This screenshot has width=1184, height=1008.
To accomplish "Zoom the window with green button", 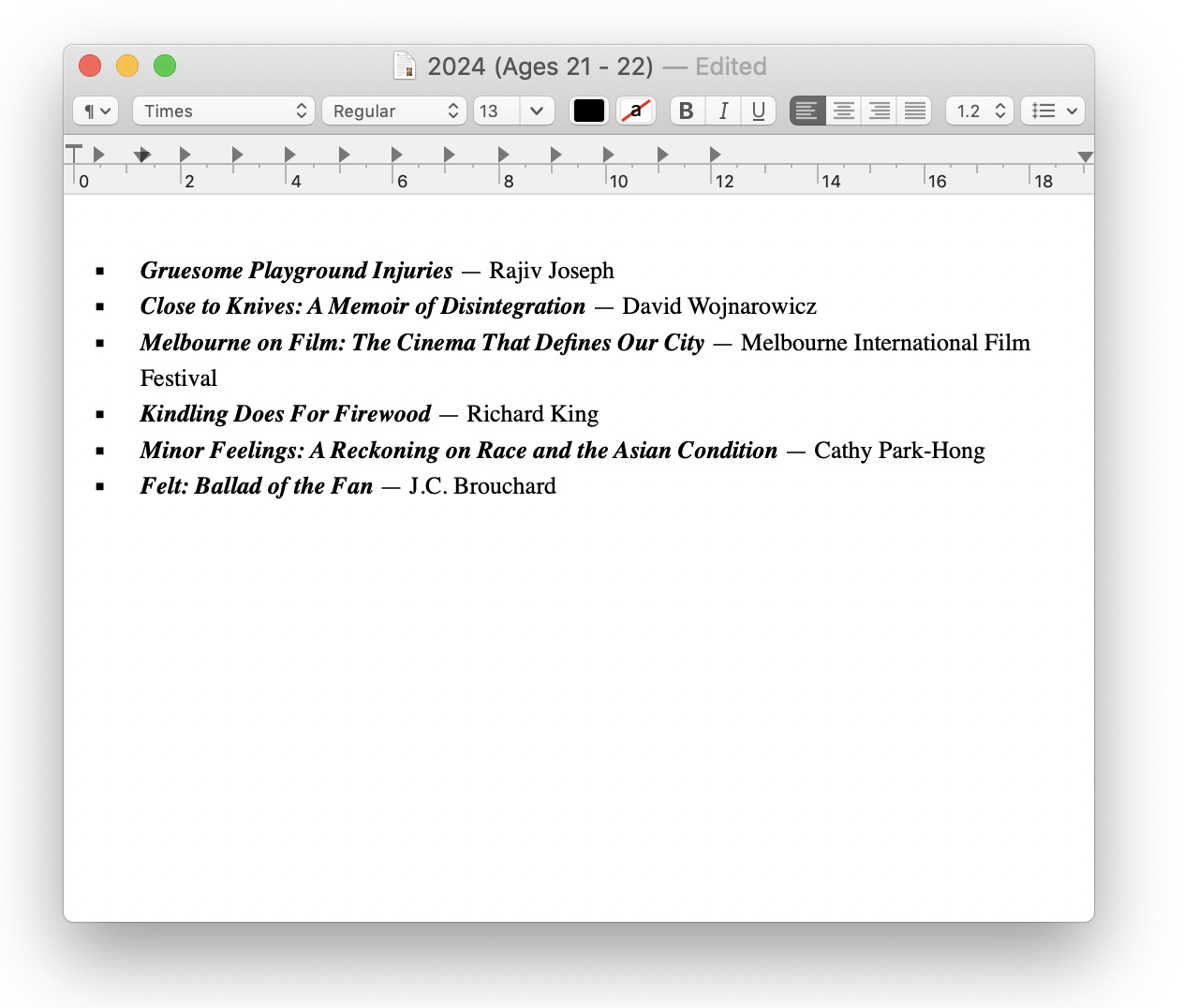I will coord(165,66).
